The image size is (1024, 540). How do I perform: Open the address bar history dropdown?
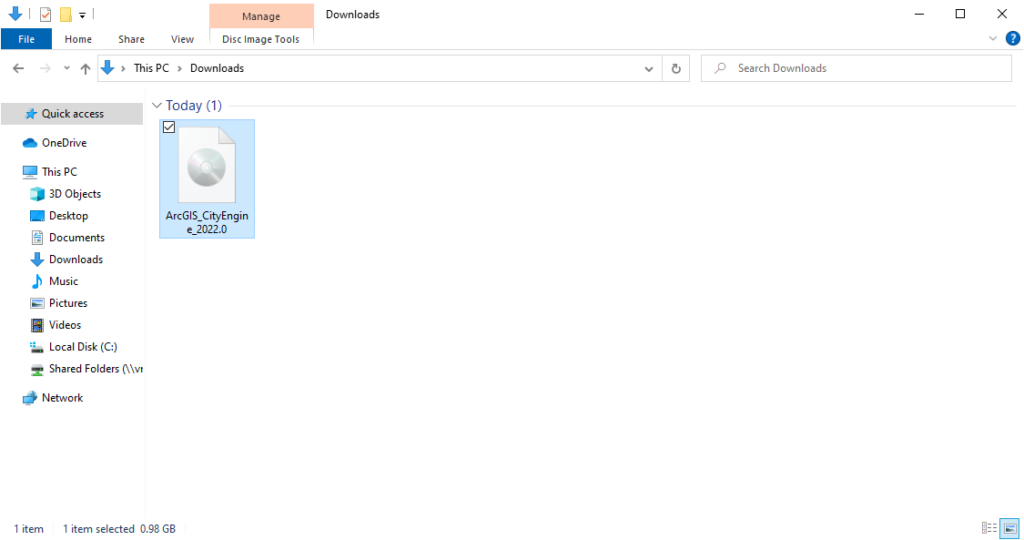coord(648,69)
